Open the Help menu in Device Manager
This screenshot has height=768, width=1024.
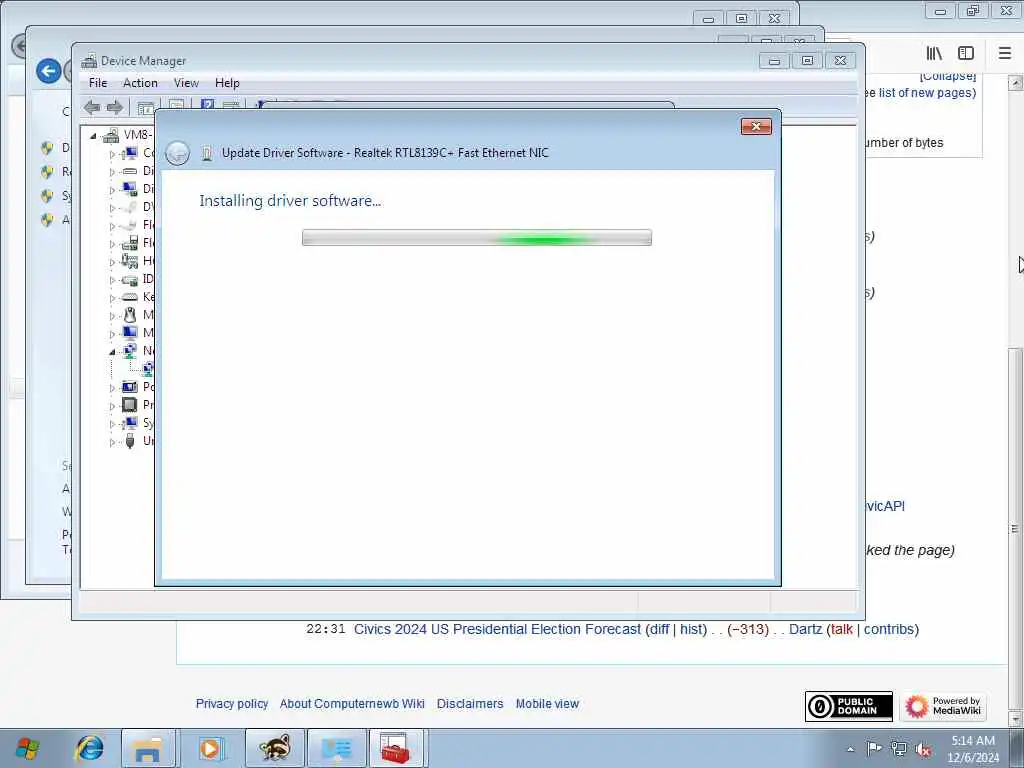coord(227,83)
